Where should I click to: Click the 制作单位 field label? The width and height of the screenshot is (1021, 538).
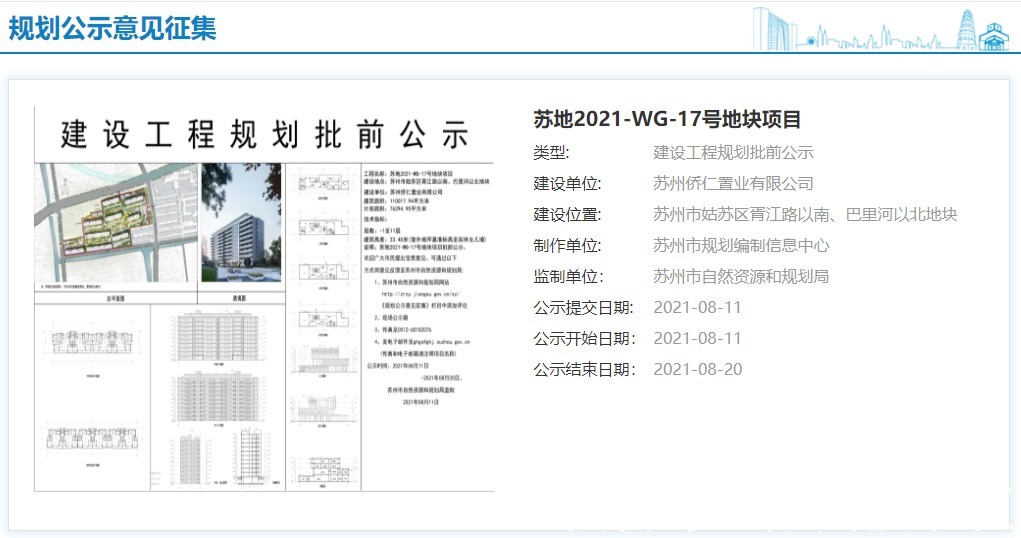click(x=567, y=246)
